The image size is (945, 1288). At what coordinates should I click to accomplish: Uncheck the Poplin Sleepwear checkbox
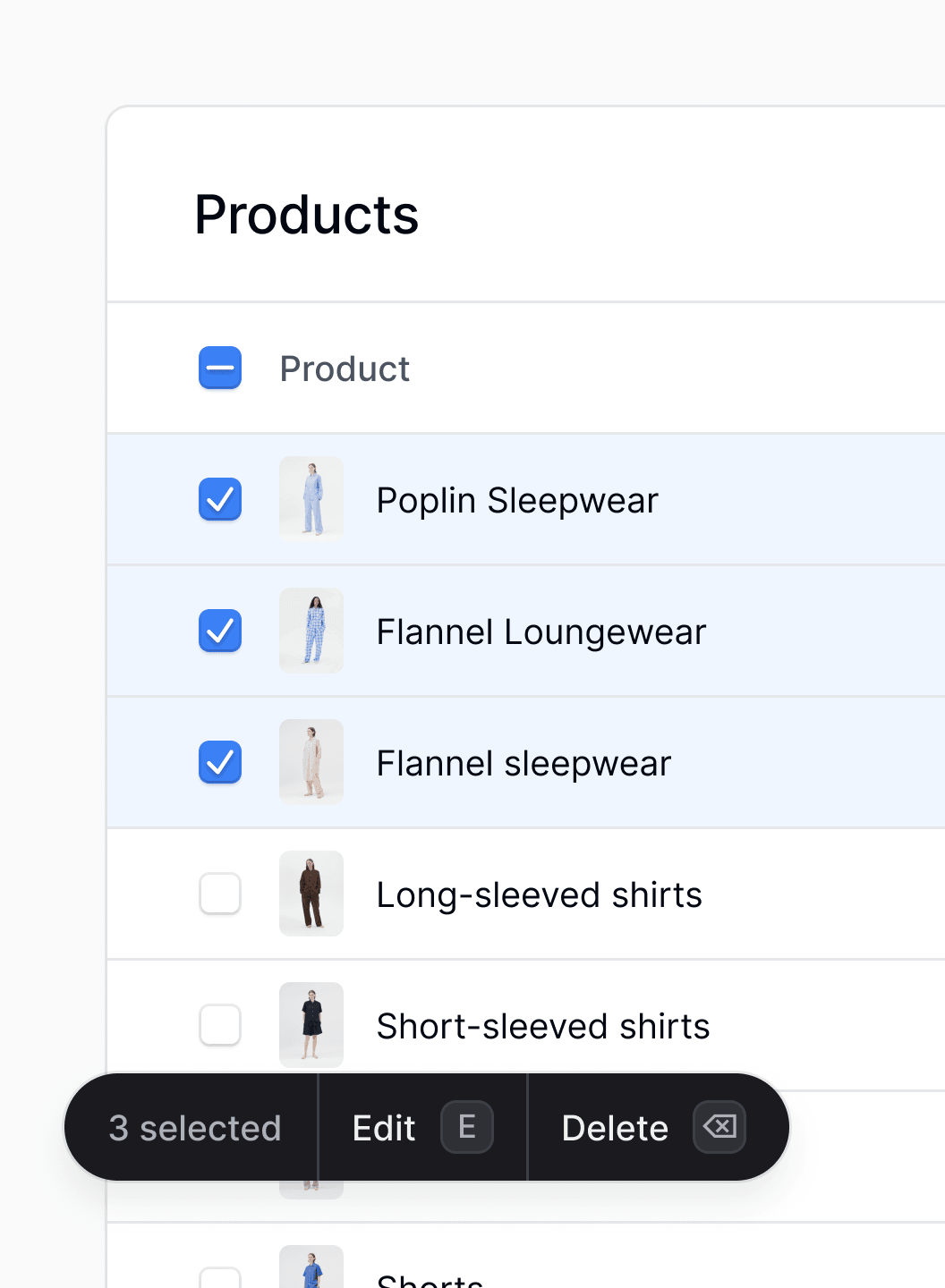[x=220, y=499]
